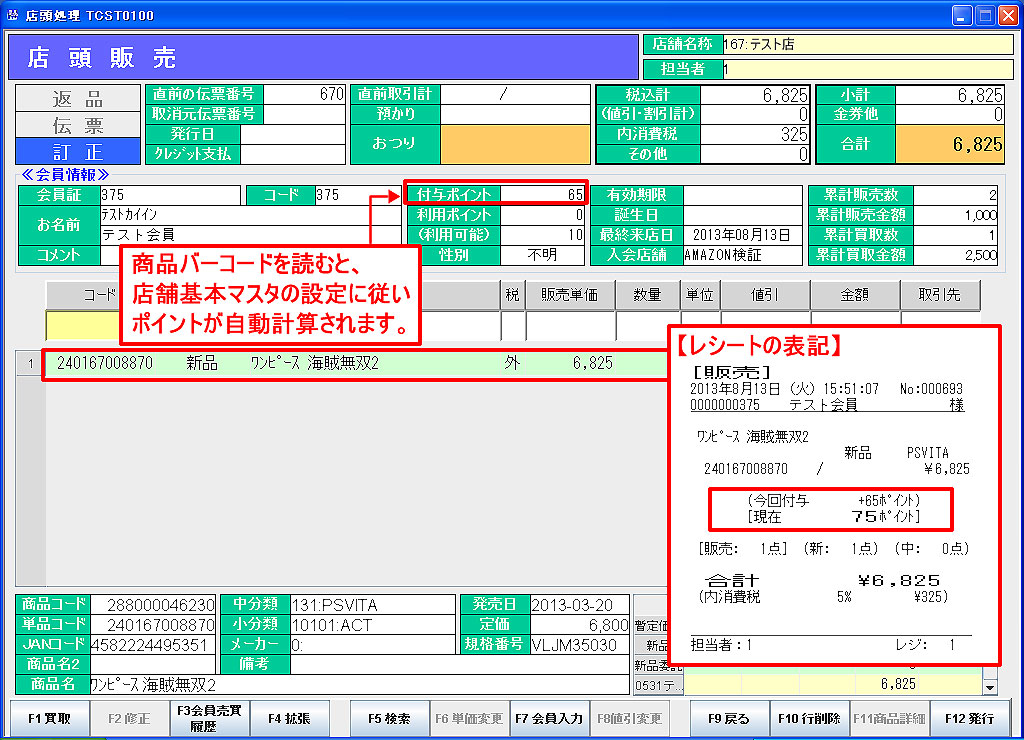The image size is (1024, 740).
Task: Delete the line with F10 行削除
Action: click(808, 718)
